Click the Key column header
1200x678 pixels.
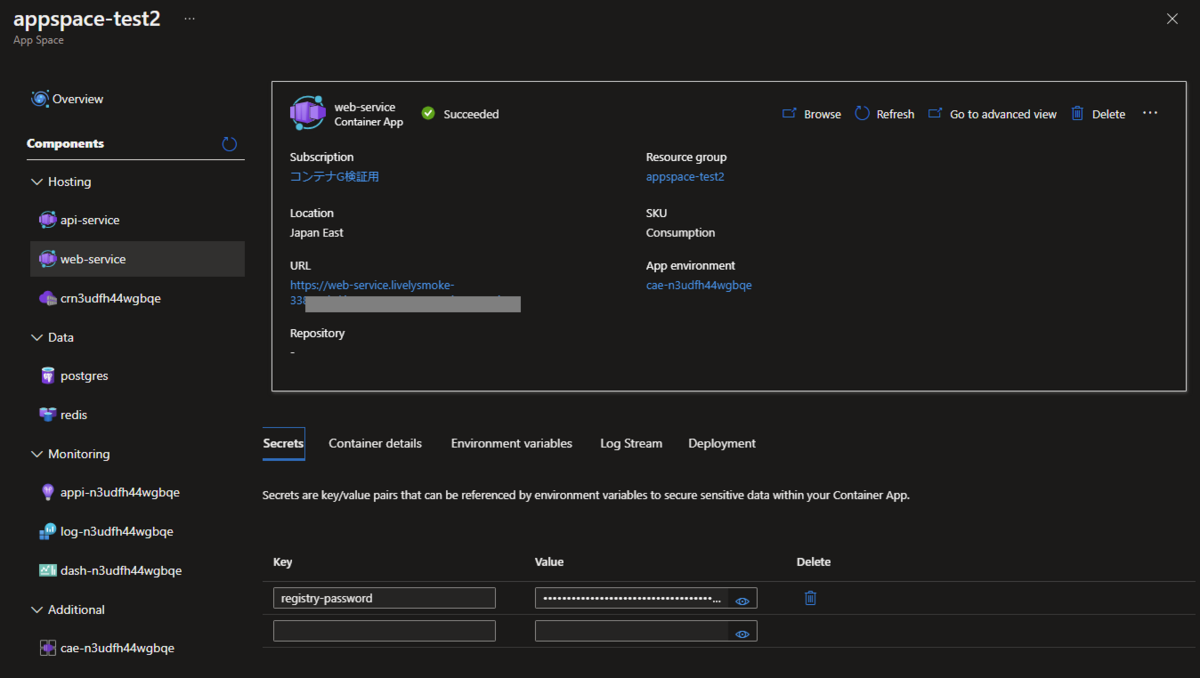click(282, 562)
